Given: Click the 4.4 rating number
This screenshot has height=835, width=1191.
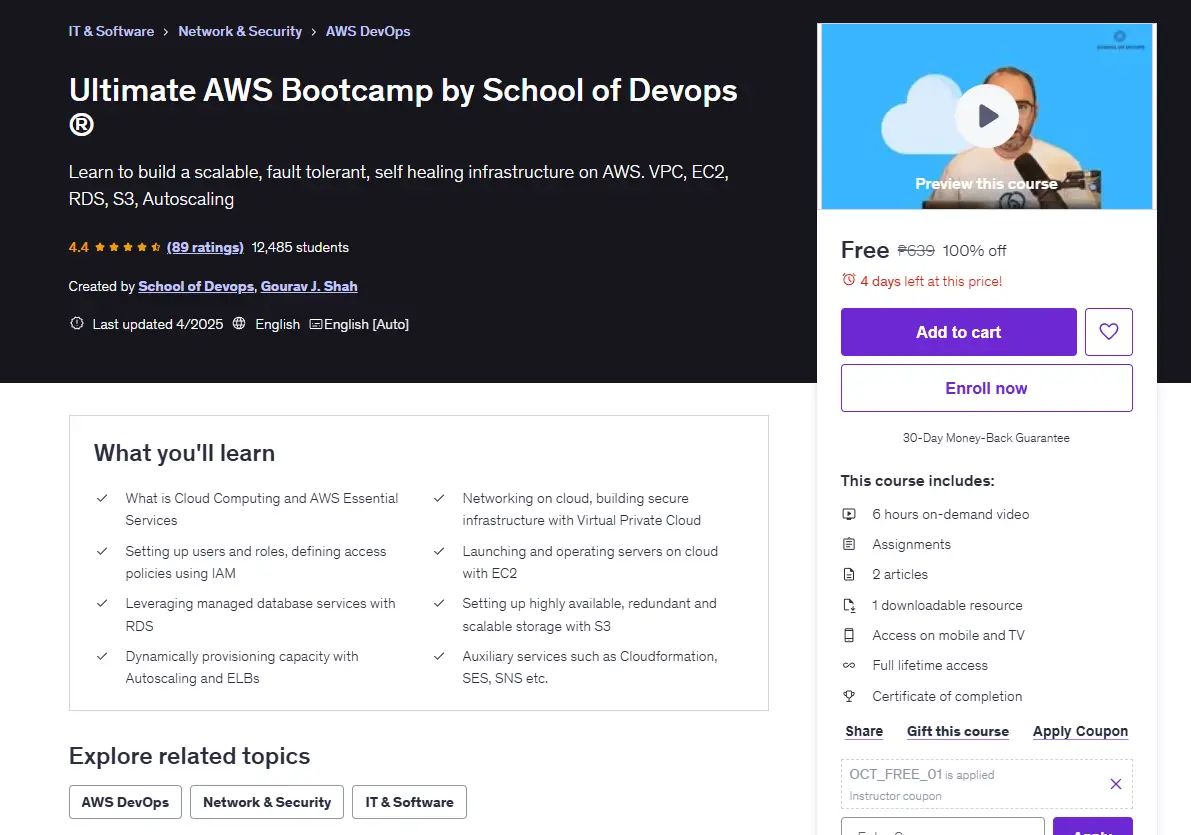Looking at the screenshot, I should tap(78, 247).
